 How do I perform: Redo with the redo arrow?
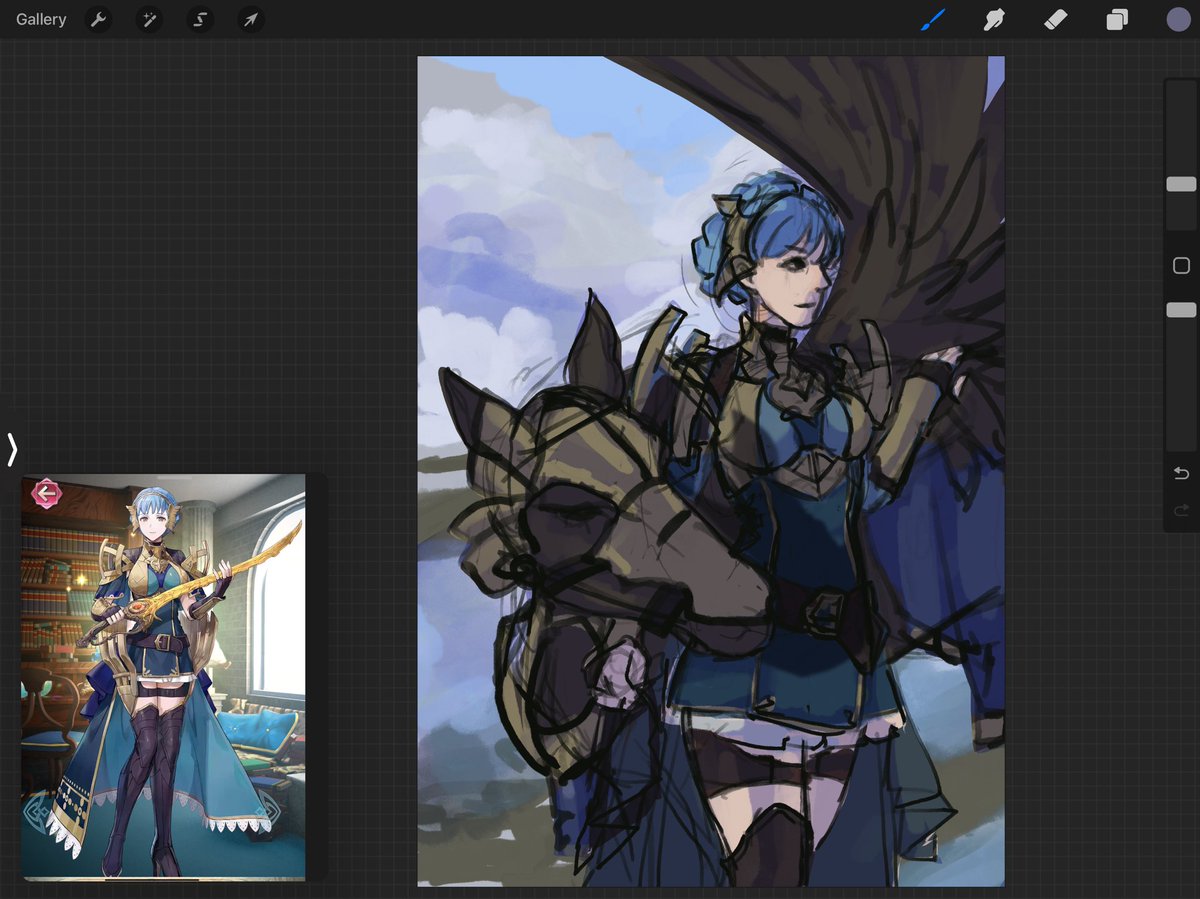point(1181,510)
